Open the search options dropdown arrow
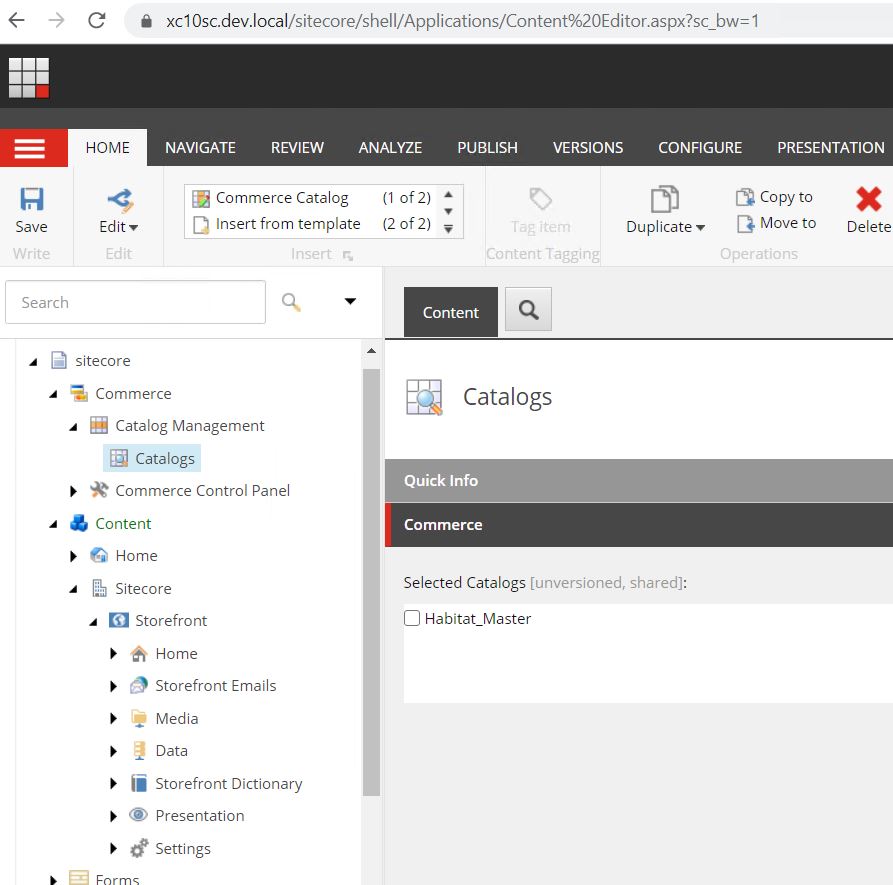 (350, 302)
